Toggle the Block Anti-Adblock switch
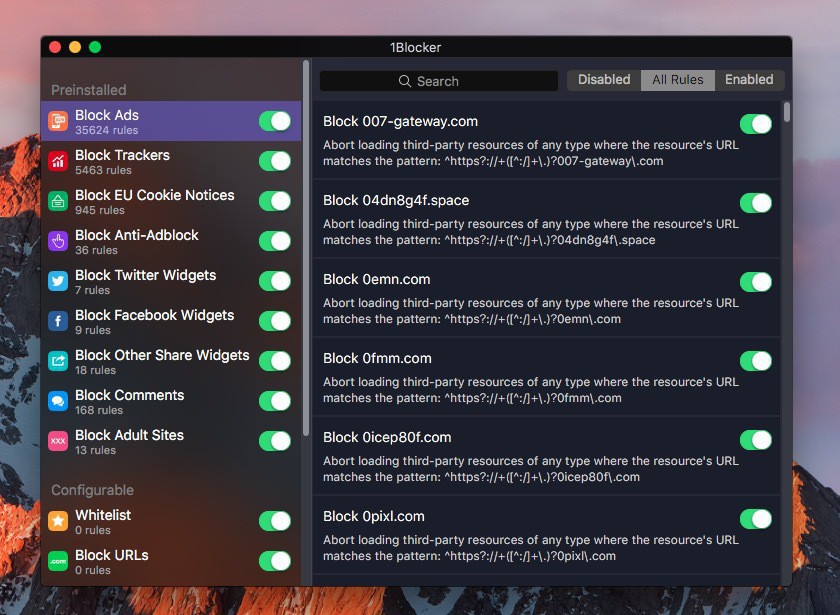The image size is (840, 615). pos(275,241)
